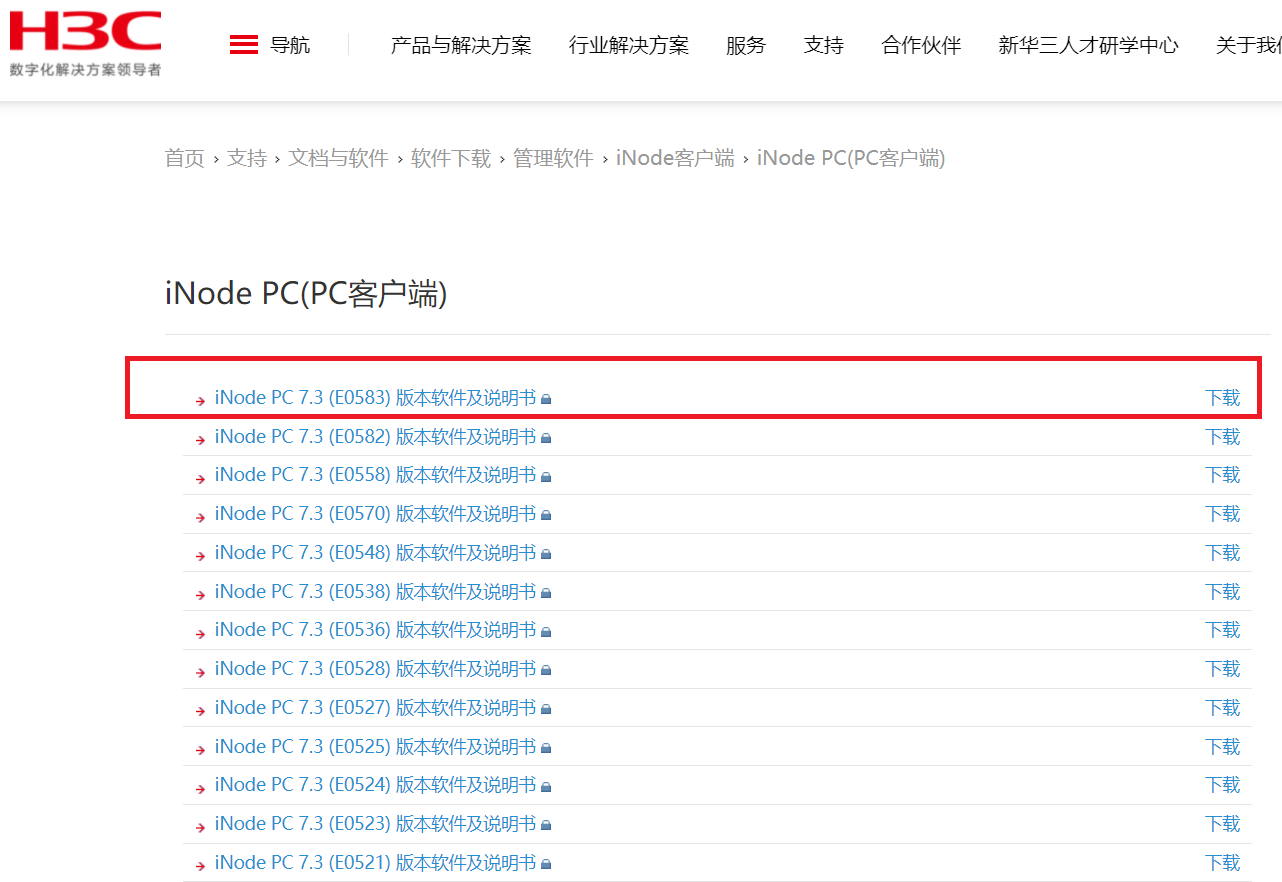Open iNode PC 7.3 (E0548) 版本软件及说明书
This screenshot has width=1282, height=882.
pyautogui.click(x=375, y=553)
